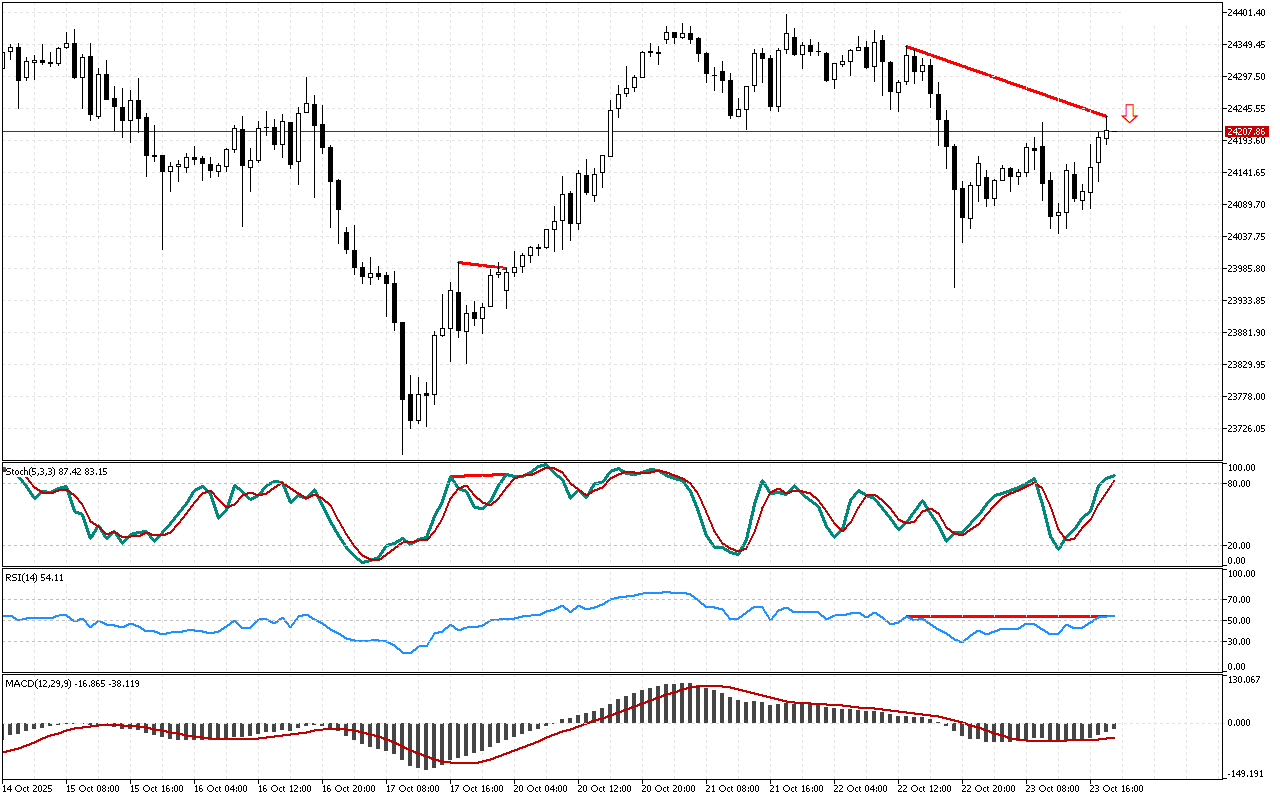The height and width of the screenshot is (800, 1280).
Task: Select the short red trendline near 17 Oct
Action: [481, 265]
